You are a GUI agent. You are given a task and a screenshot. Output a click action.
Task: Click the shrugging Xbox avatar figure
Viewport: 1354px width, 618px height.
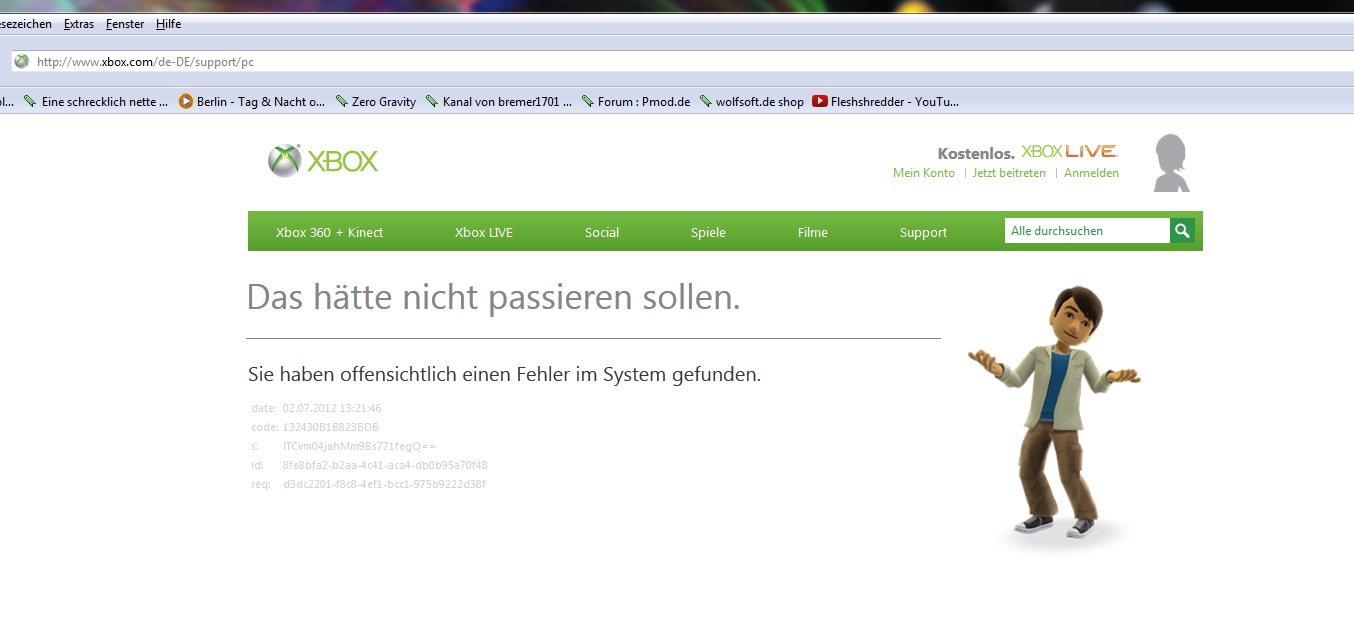(x=1054, y=412)
